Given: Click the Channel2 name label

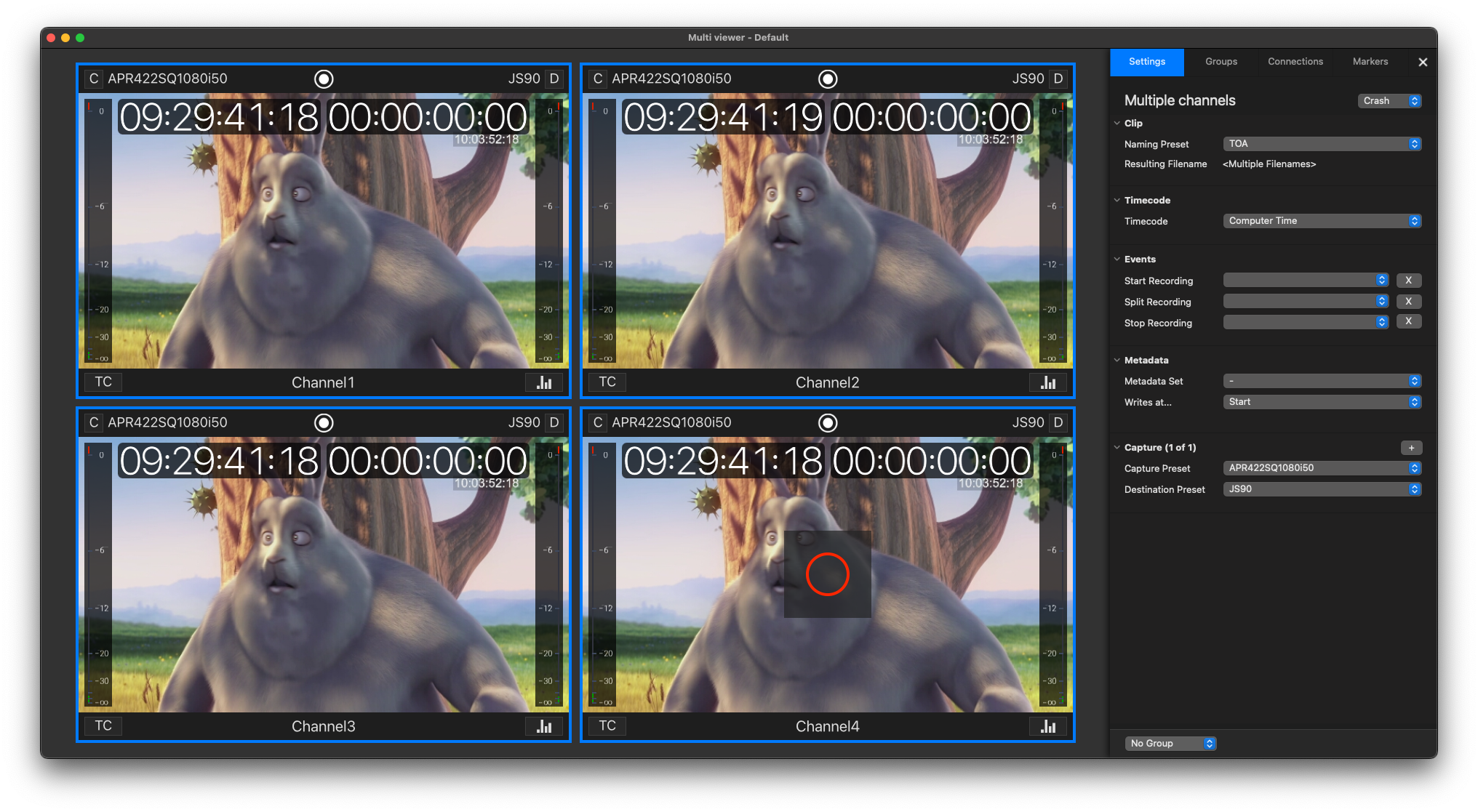Looking at the screenshot, I should click(x=828, y=382).
